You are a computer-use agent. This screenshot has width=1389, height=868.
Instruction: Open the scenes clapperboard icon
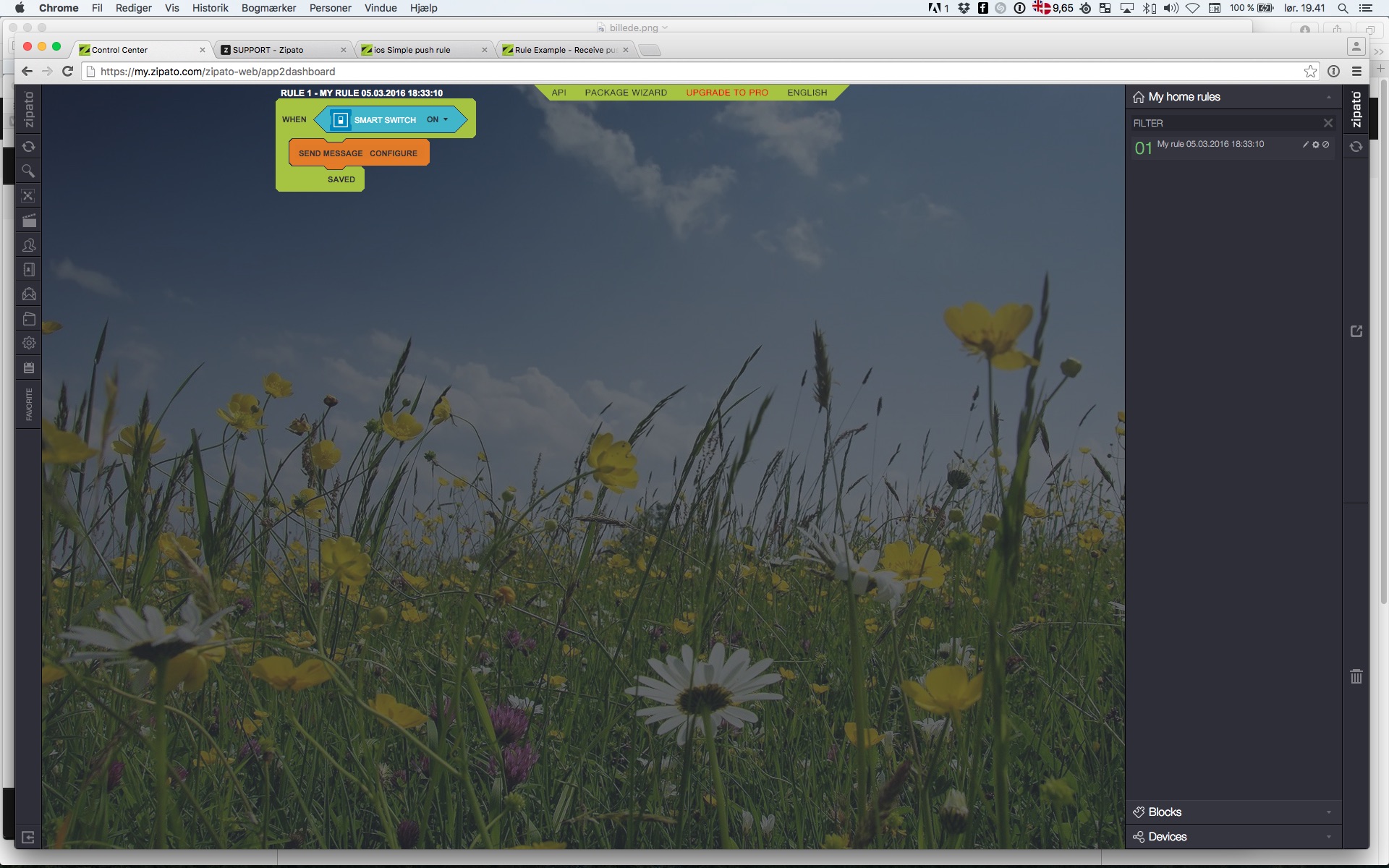tap(29, 221)
